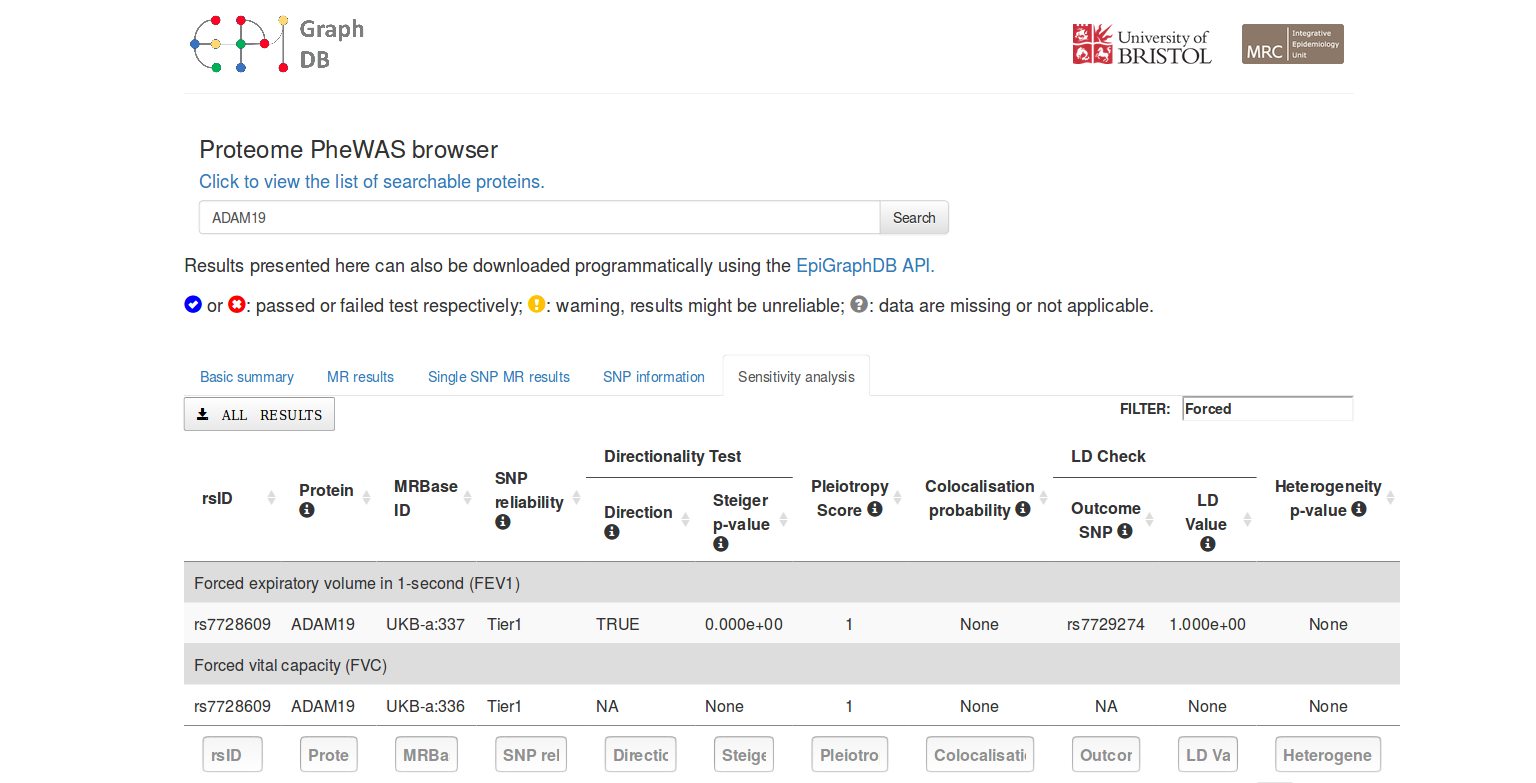Screen dimensions: 1536x783
Task: Click the Steiger p-value info icon
Action: [x=721, y=544]
